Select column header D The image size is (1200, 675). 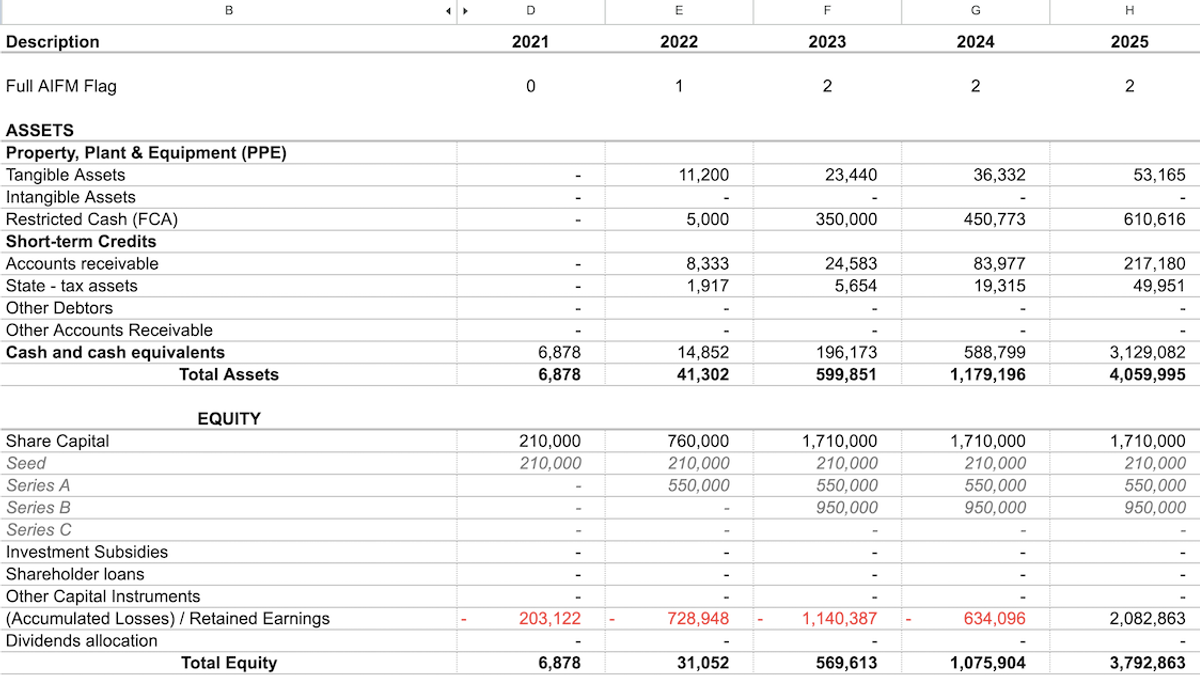click(530, 11)
